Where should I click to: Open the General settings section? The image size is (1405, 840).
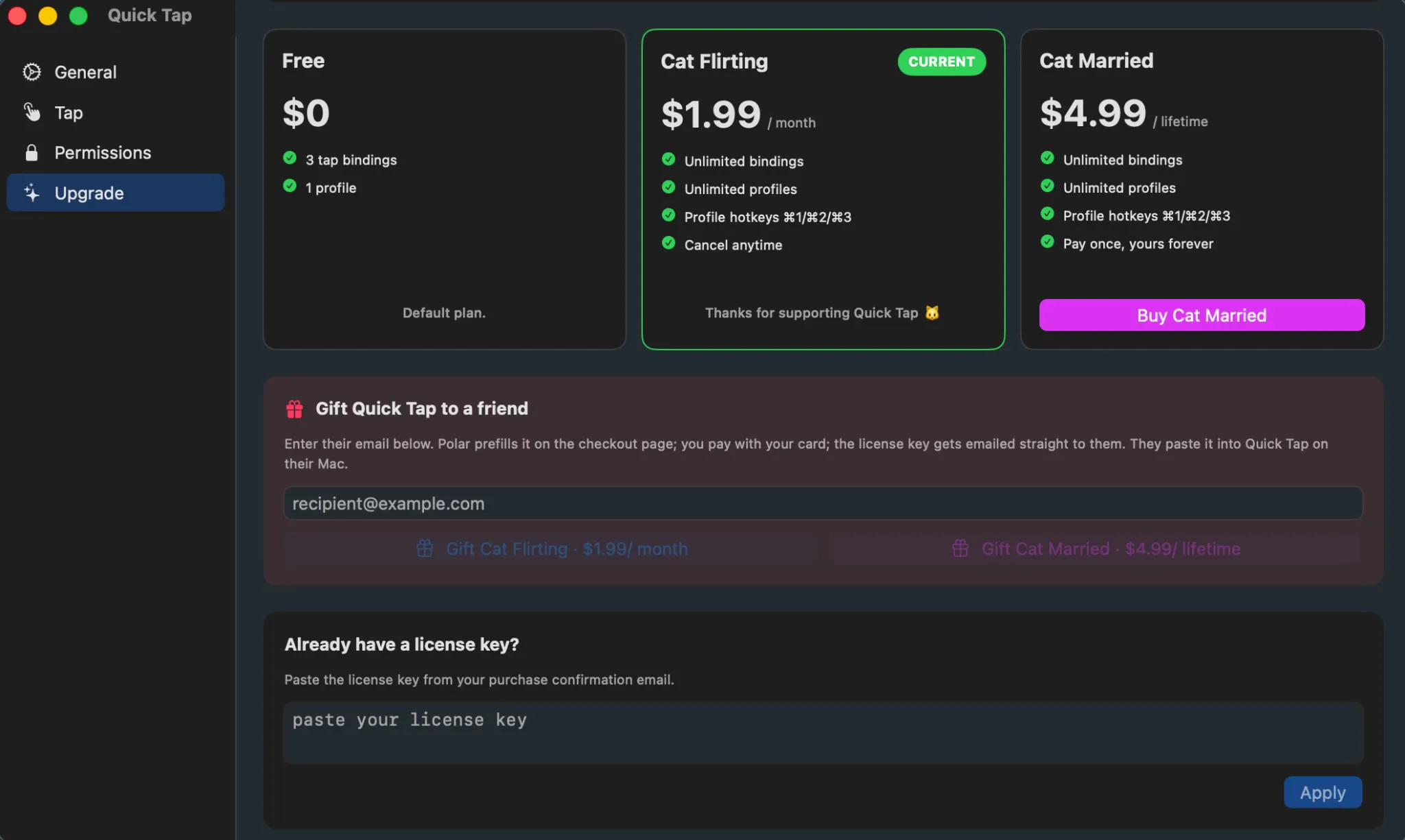[x=115, y=72]
